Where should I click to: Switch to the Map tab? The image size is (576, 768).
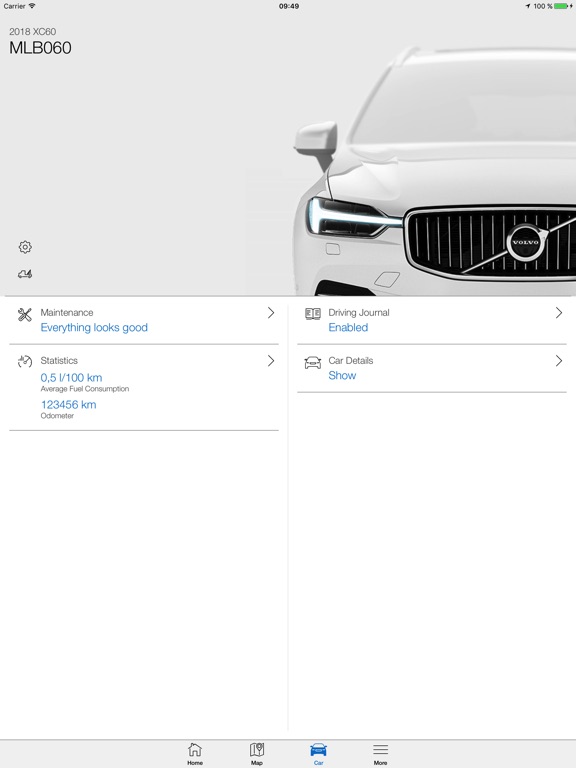click(x=257, y=753)
